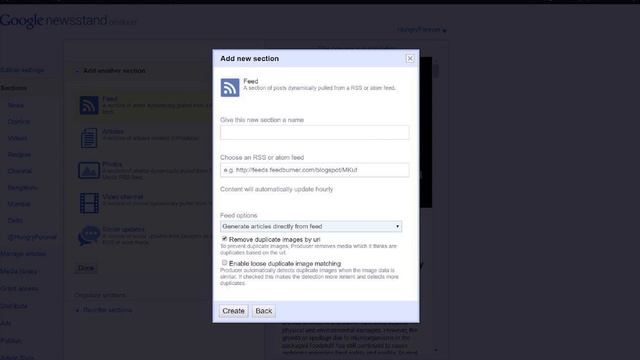
Task: Uncheck Remove duplicate images by url
Action: [224, 239]
